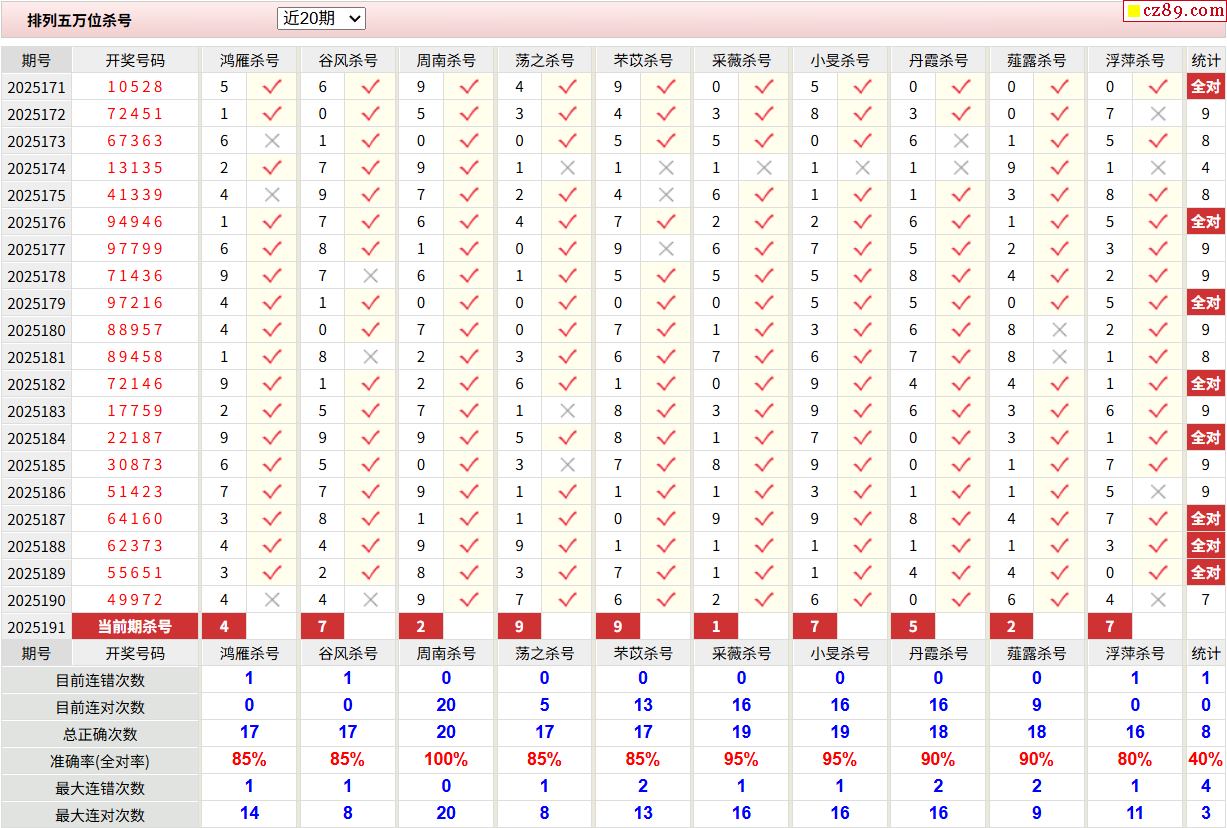Click the 最大连错次数 row label
This screenshot has height=828, width=1227.
(100, 788)
